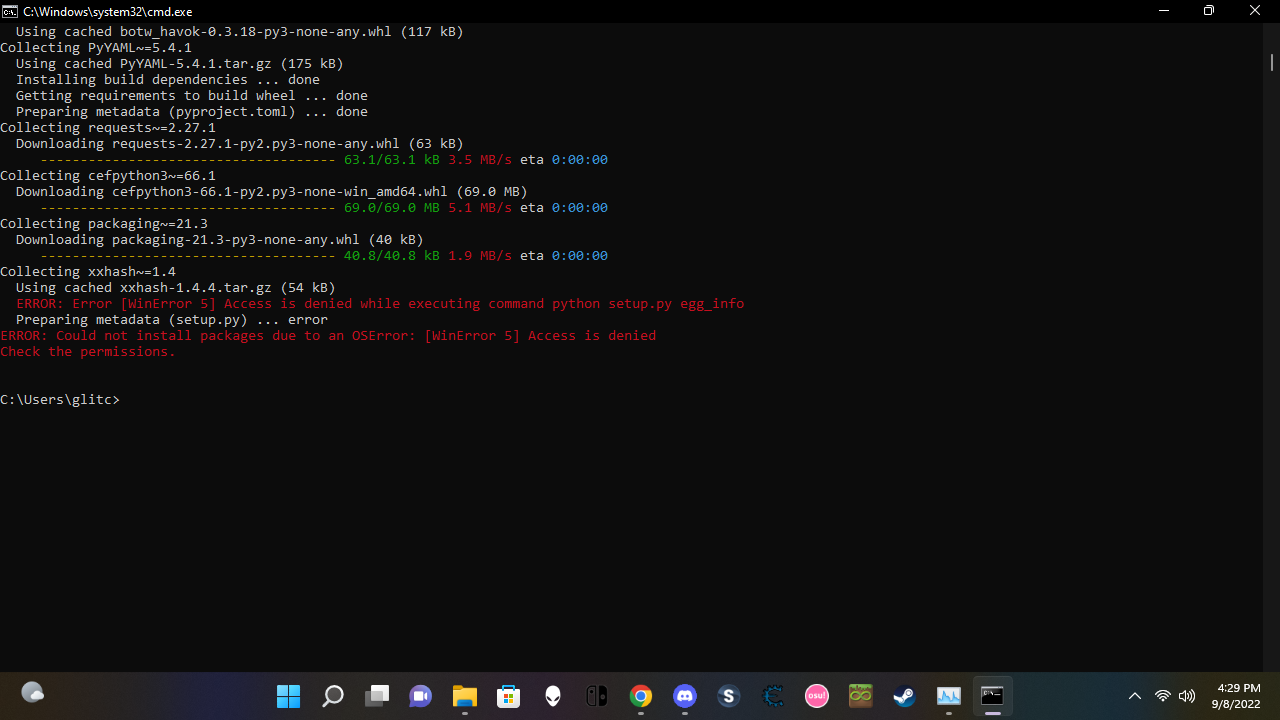Click the C:\Windows\system32\cmd.exe title text
Viewport: 1280px width, 720px height.
coord(108,11)
